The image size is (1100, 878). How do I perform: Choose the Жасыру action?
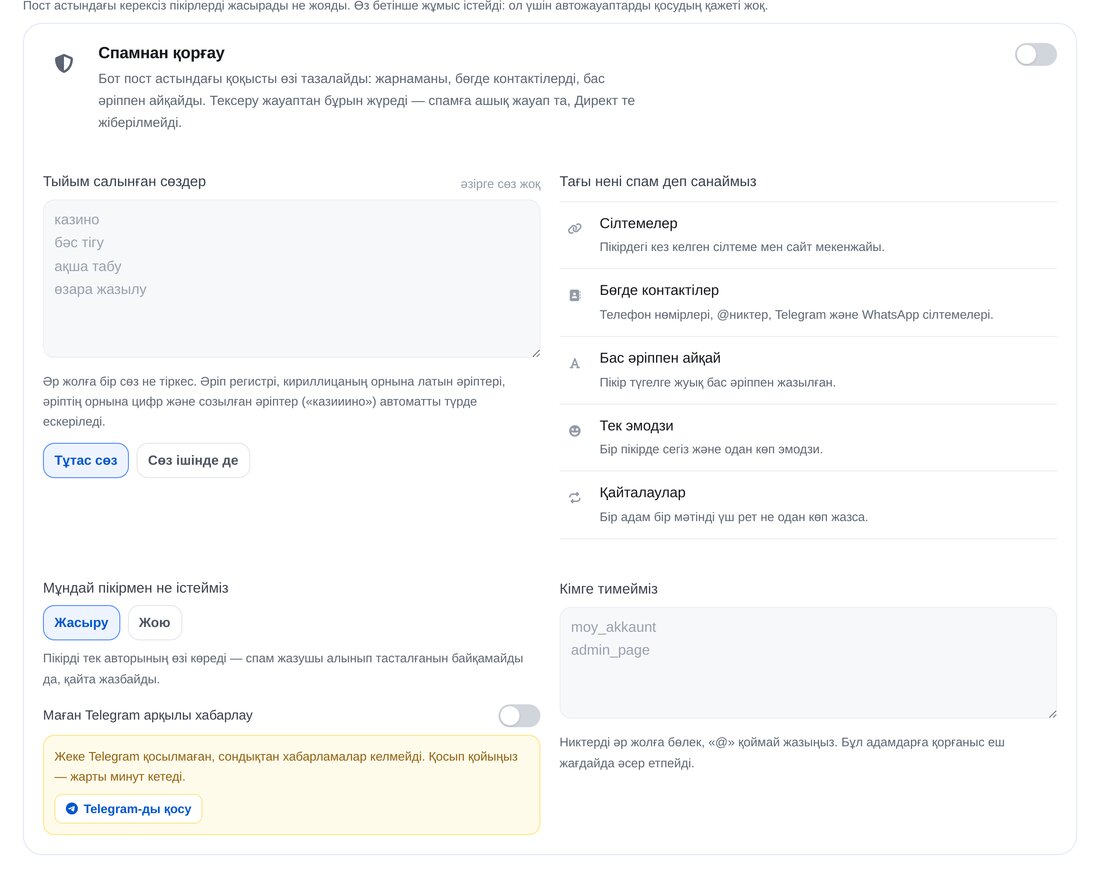[x=81, y=623]
